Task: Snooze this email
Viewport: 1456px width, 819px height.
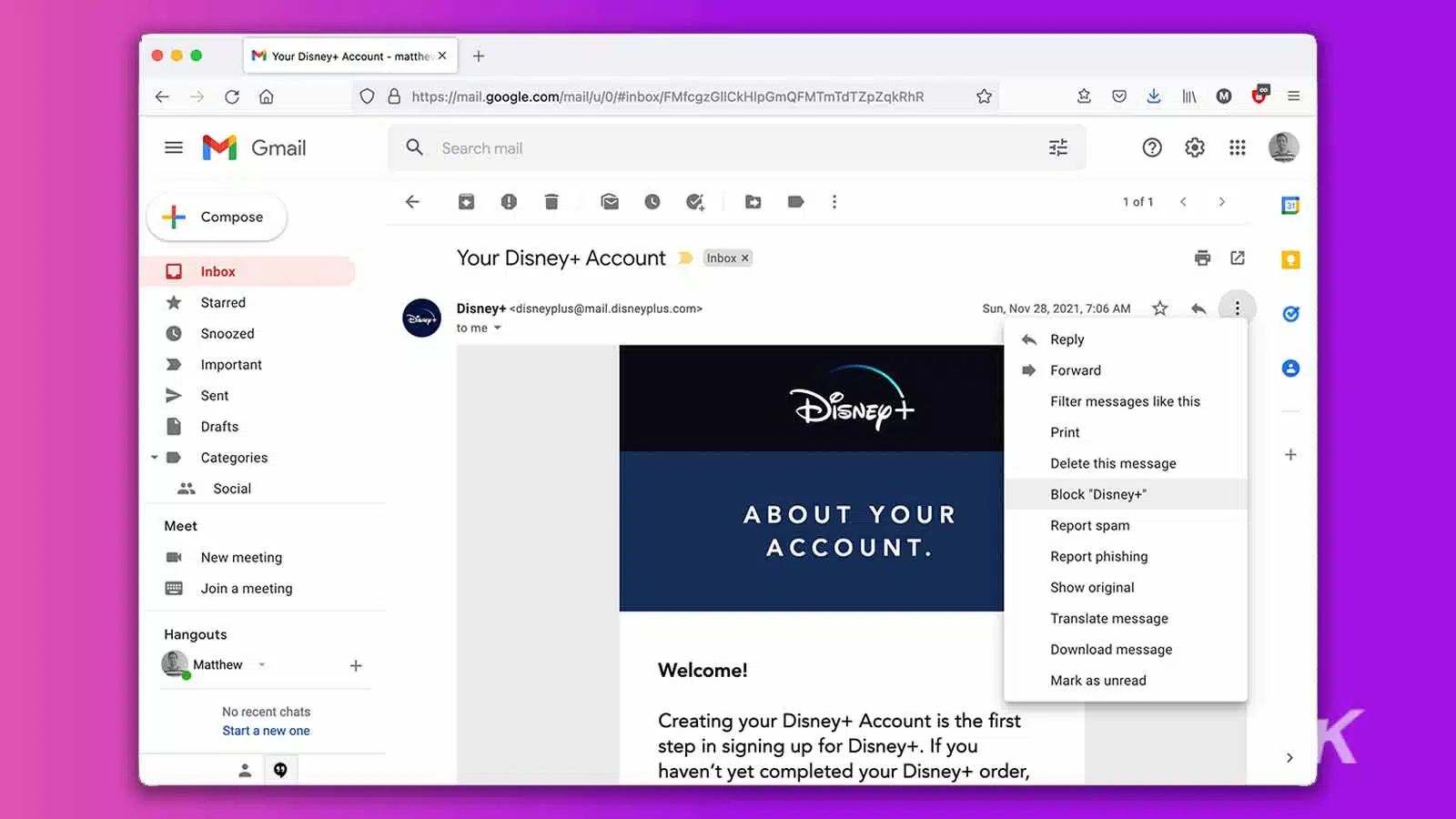Action: pos(652,202)
